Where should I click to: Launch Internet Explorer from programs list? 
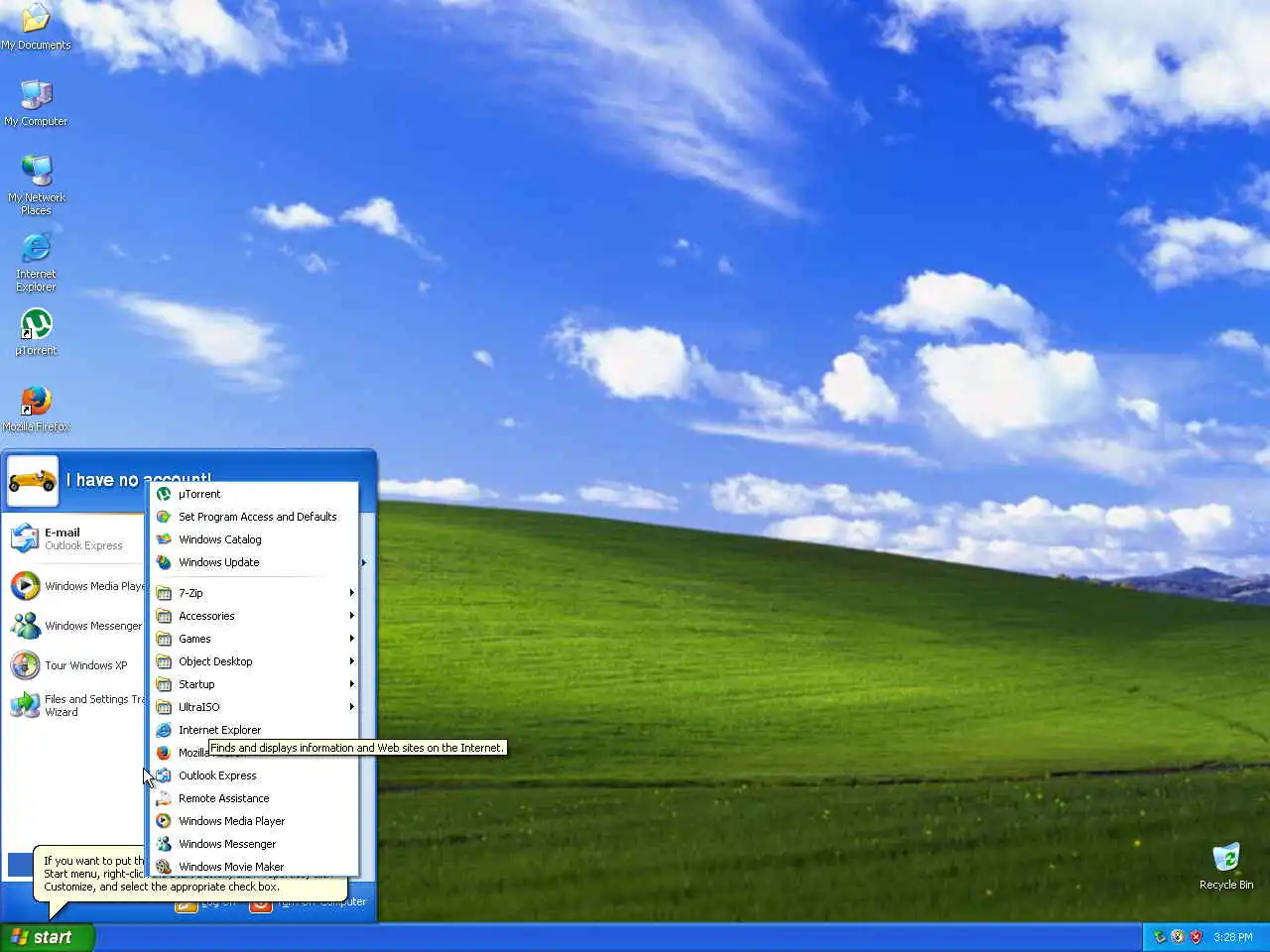[x=253, y=730]
